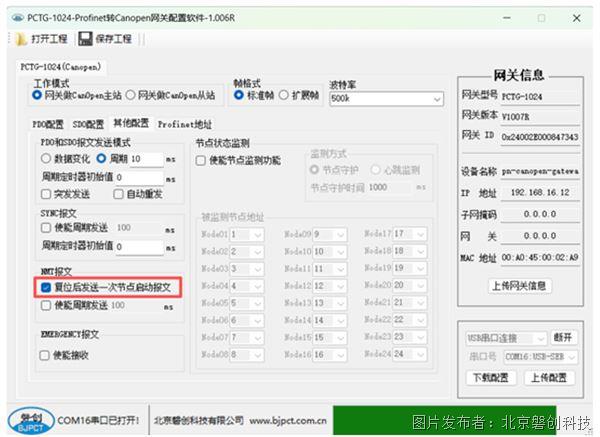
Task: Click the 网关版本 V1007R field
Action: point(540,117)
